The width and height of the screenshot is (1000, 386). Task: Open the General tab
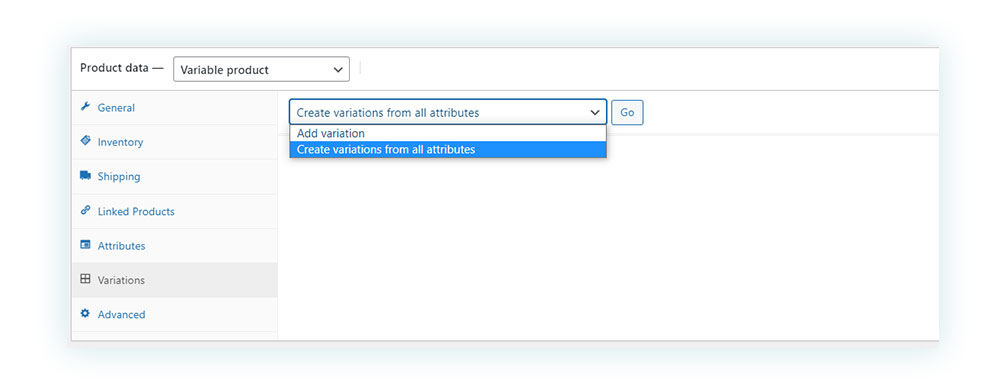175,108
